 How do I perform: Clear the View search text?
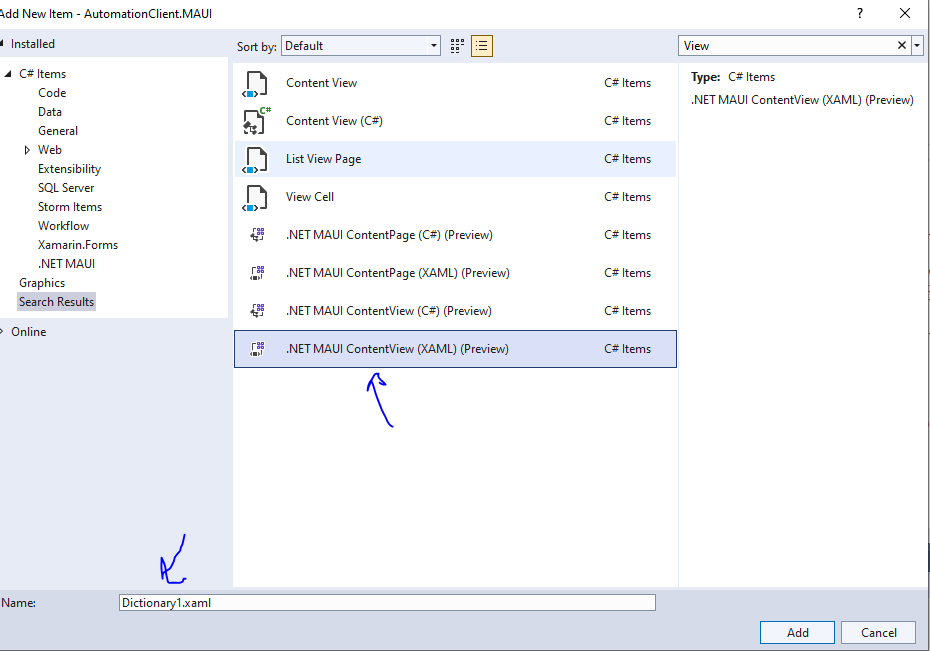902,46
